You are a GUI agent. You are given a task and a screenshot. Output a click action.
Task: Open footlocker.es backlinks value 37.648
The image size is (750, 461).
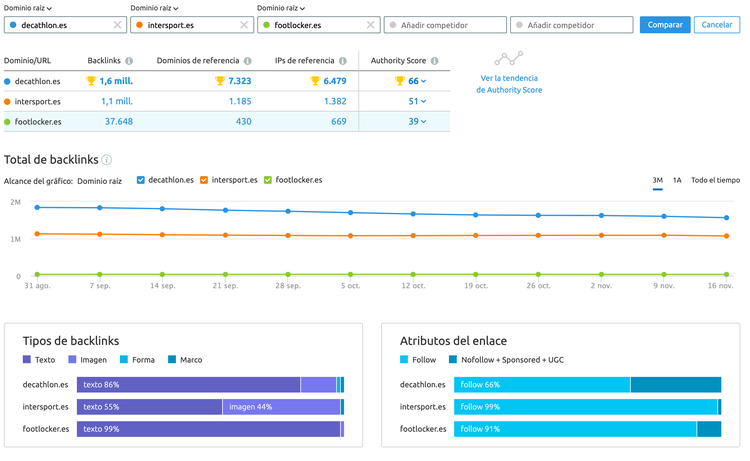(x=119, y=121)
